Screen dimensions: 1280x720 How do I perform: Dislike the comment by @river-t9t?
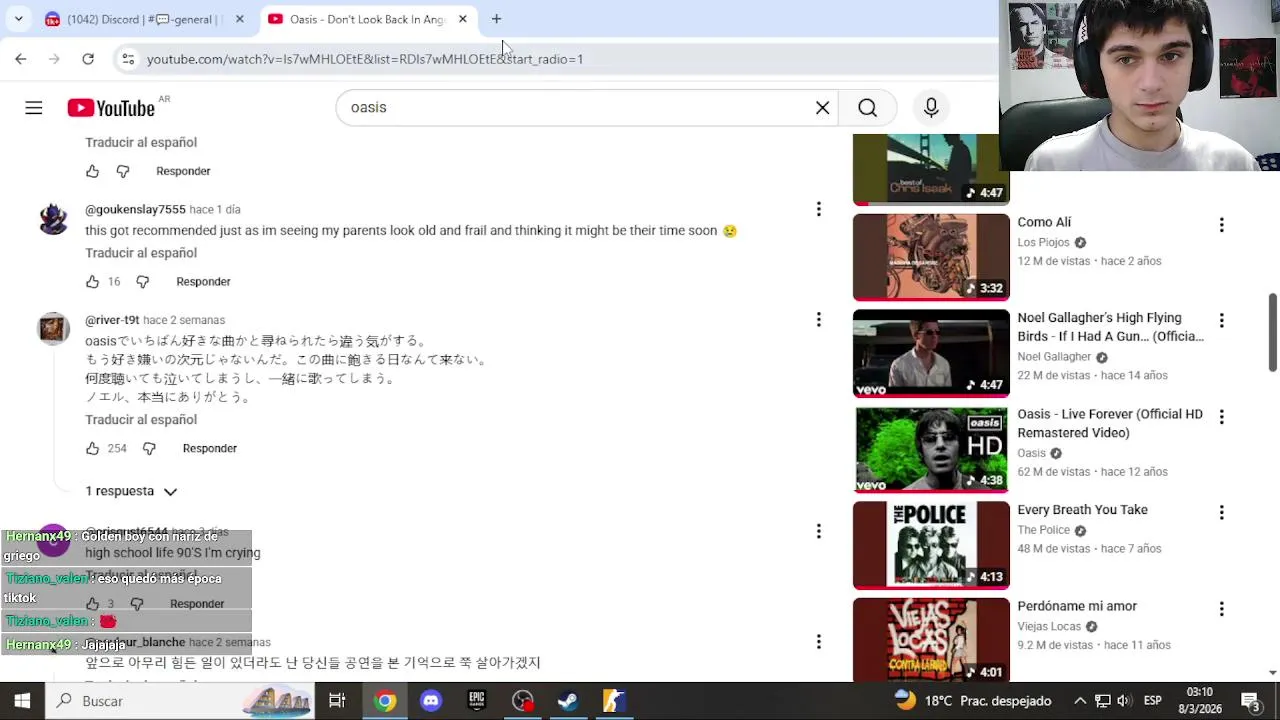149,449
